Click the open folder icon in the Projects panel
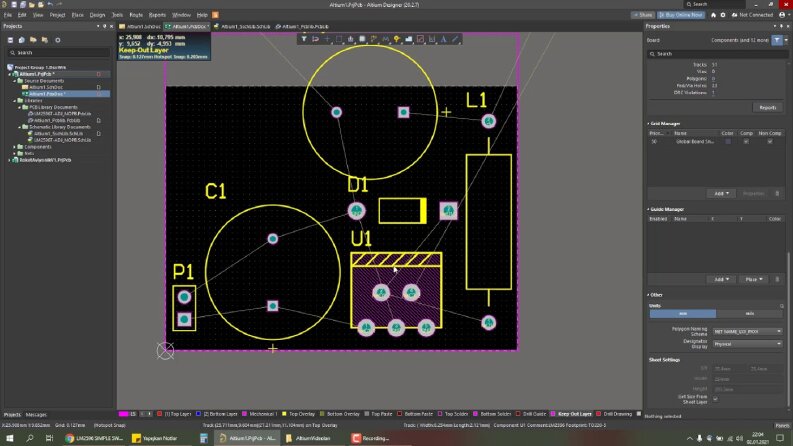 [33, 40]
